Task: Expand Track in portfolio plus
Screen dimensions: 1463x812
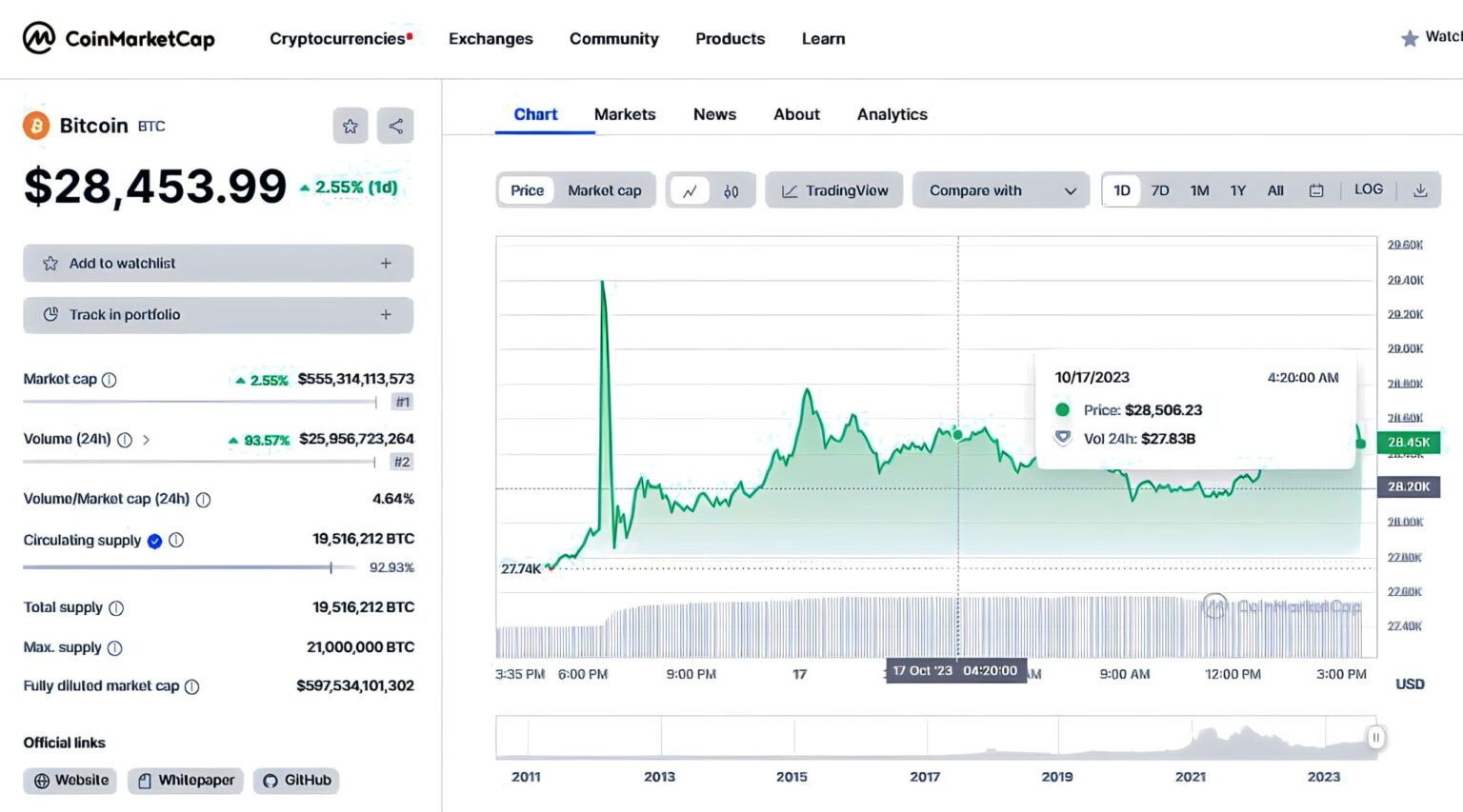Action: click(386, 315)
